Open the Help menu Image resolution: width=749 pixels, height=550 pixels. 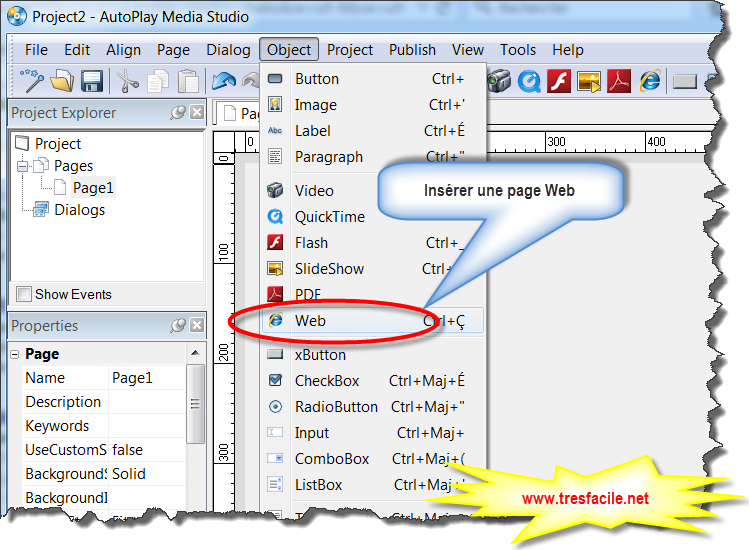567,50
